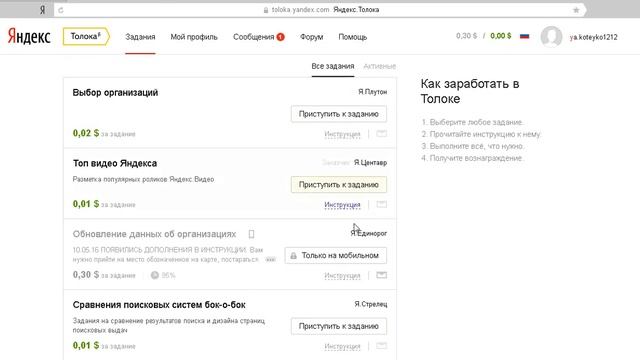Viewport: 640px width, 360px height.
Task: Click envelope icon for Сравнения поисковых систем
Action: 381,346
